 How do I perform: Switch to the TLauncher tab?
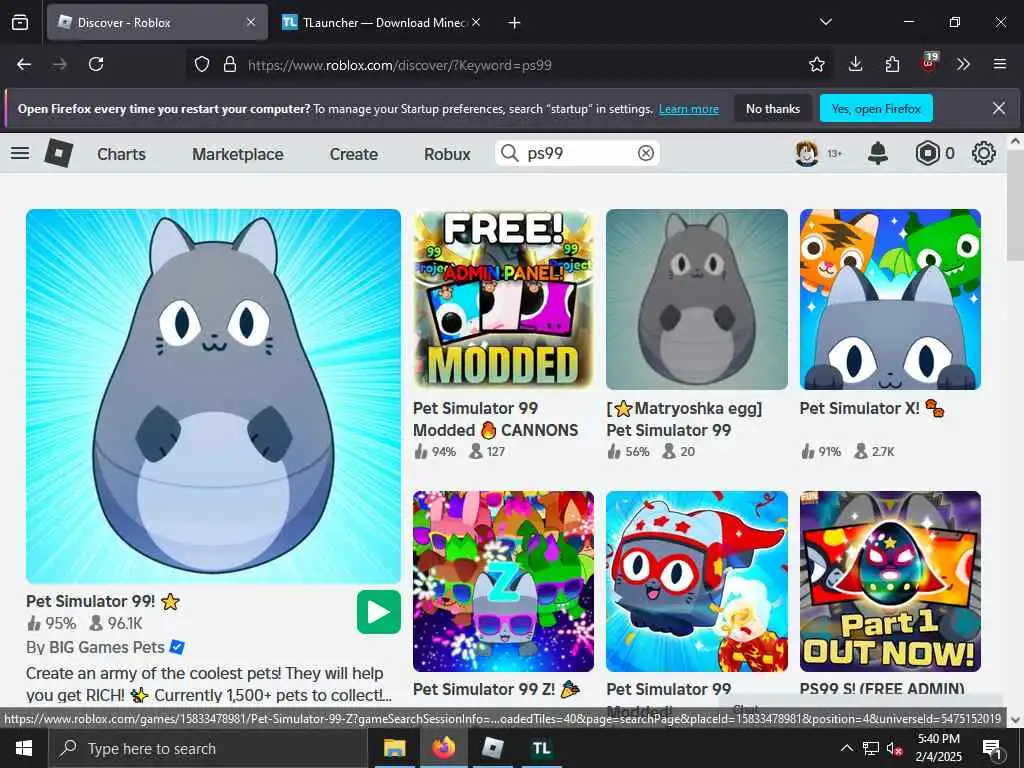click(382, 22)
